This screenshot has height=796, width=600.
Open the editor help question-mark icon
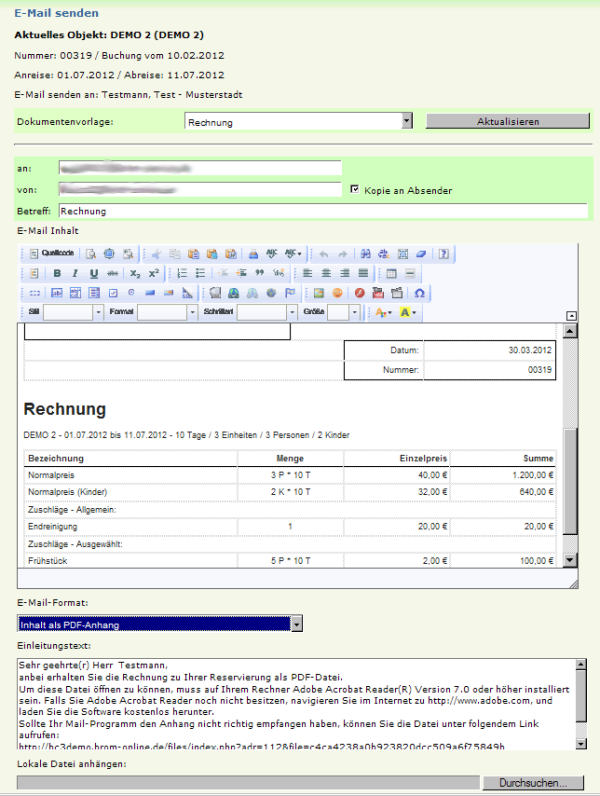pos(444,254)
